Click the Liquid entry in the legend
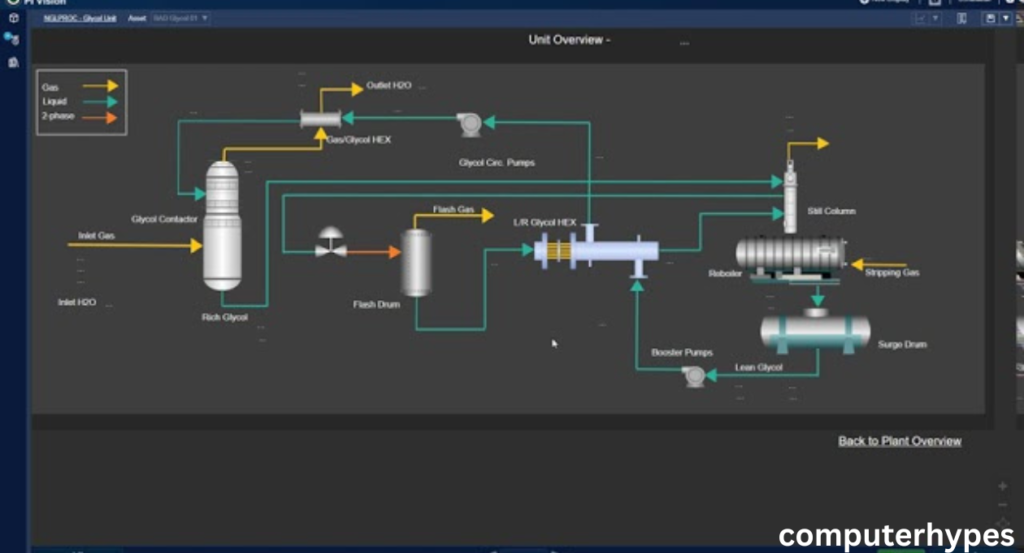The height and width of the screenshot is (553, 1024). coord(54,102)
